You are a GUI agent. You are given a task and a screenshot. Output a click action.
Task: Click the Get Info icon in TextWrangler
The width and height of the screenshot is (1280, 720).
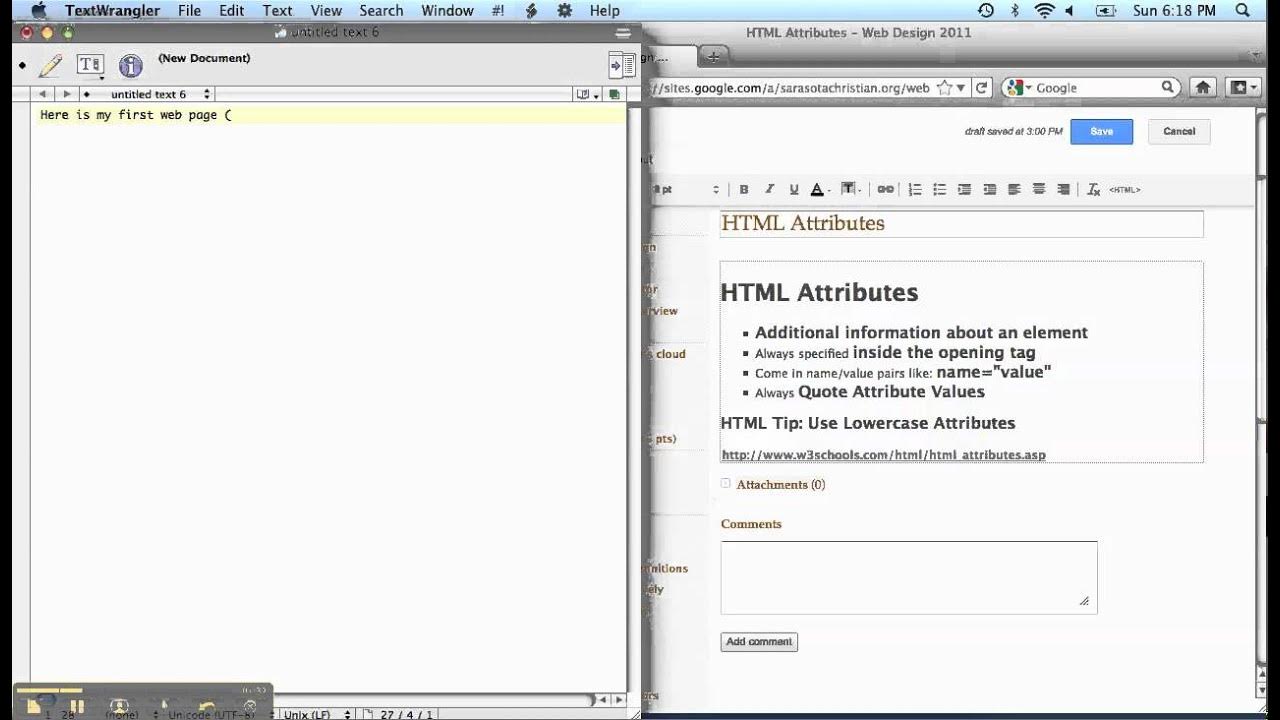130,67
